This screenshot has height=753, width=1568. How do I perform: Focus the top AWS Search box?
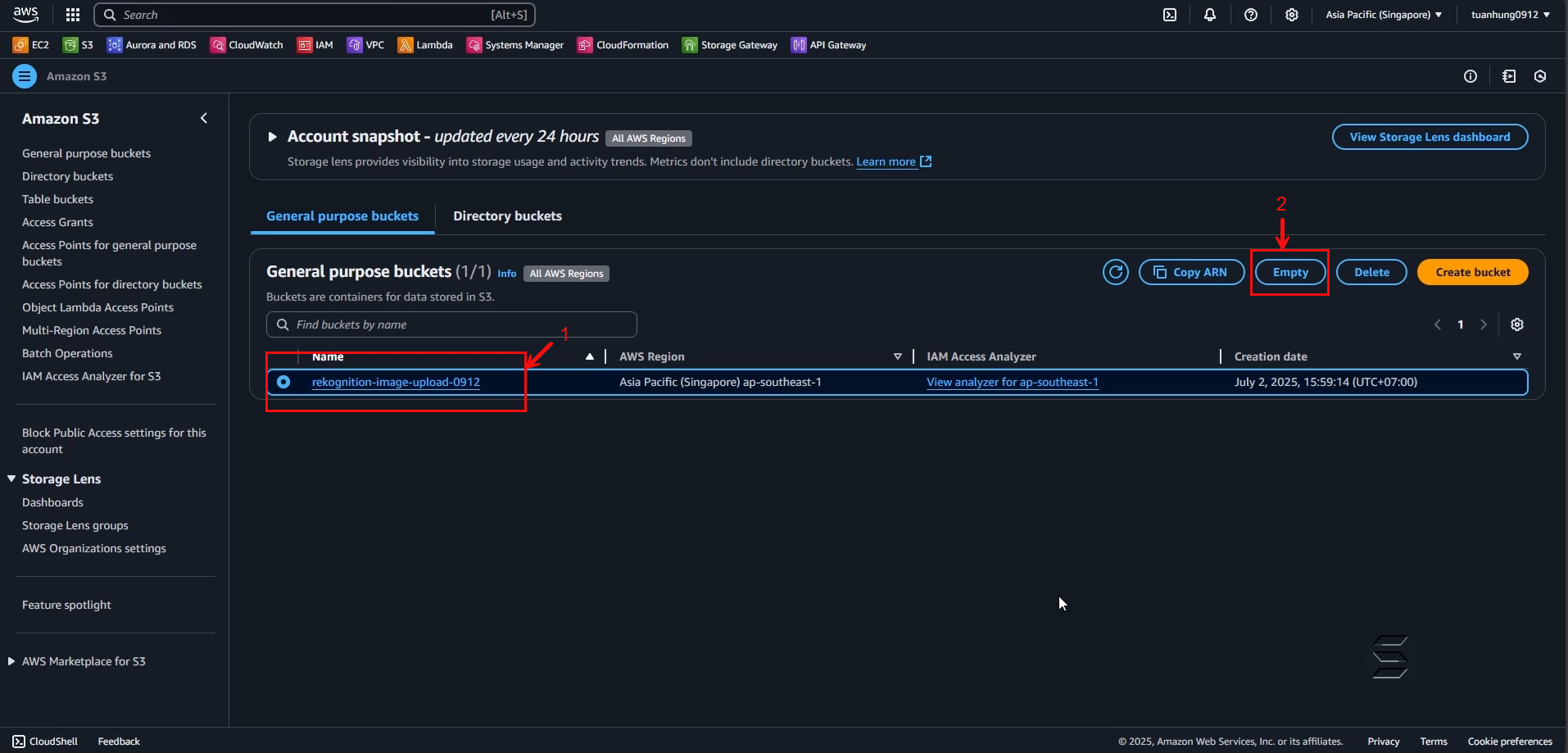(x=315, y=15)
